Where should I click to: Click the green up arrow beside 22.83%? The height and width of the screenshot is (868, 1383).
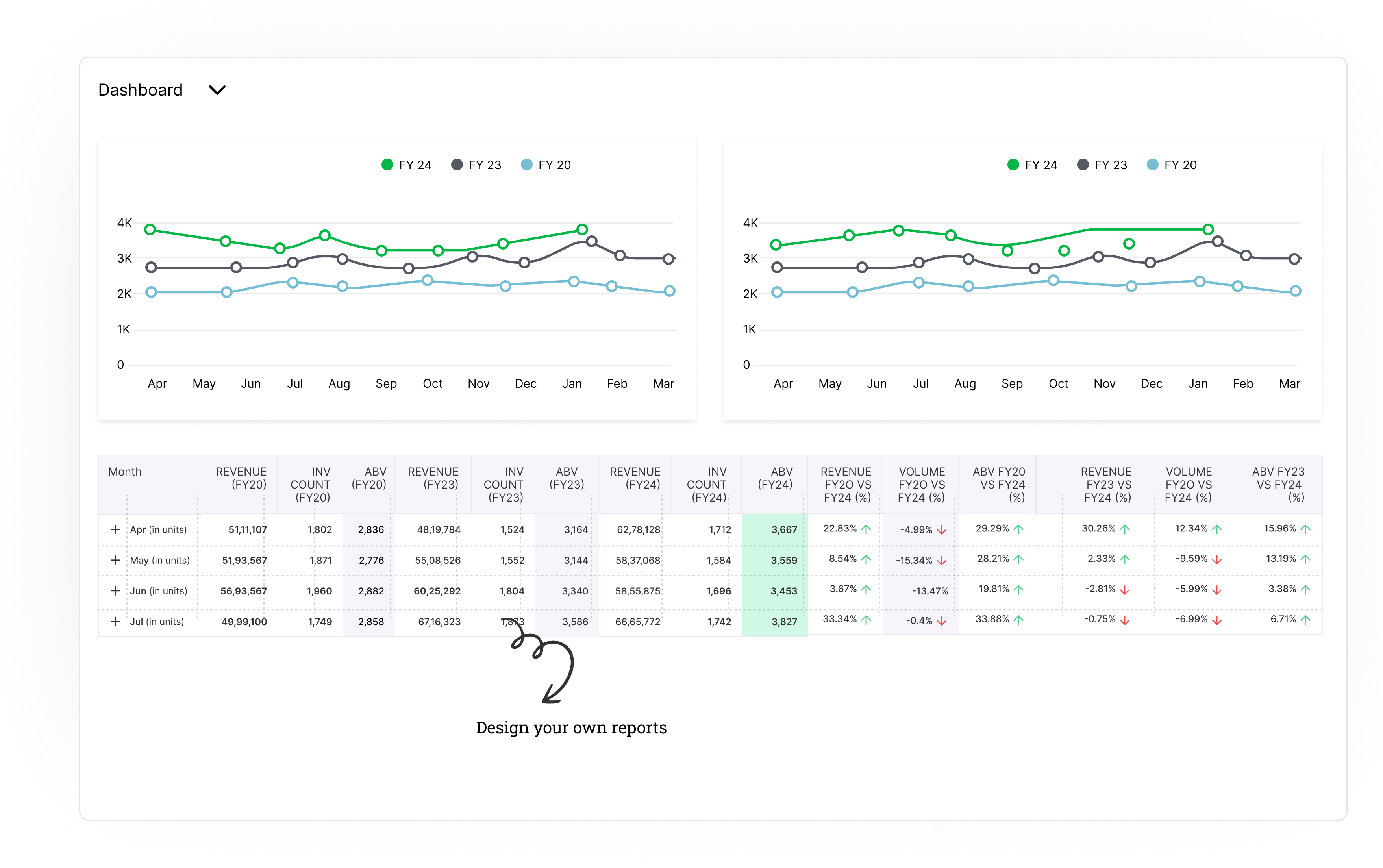866,529
